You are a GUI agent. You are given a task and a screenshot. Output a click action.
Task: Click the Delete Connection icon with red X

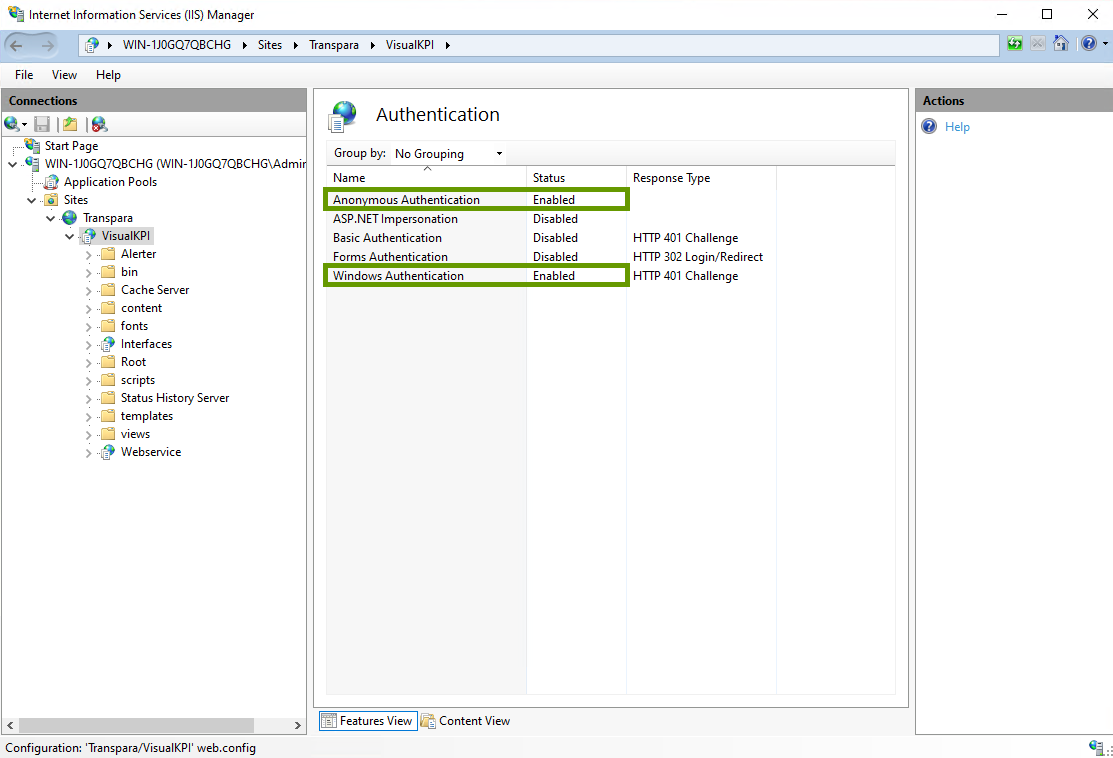(x=99, y=124)
